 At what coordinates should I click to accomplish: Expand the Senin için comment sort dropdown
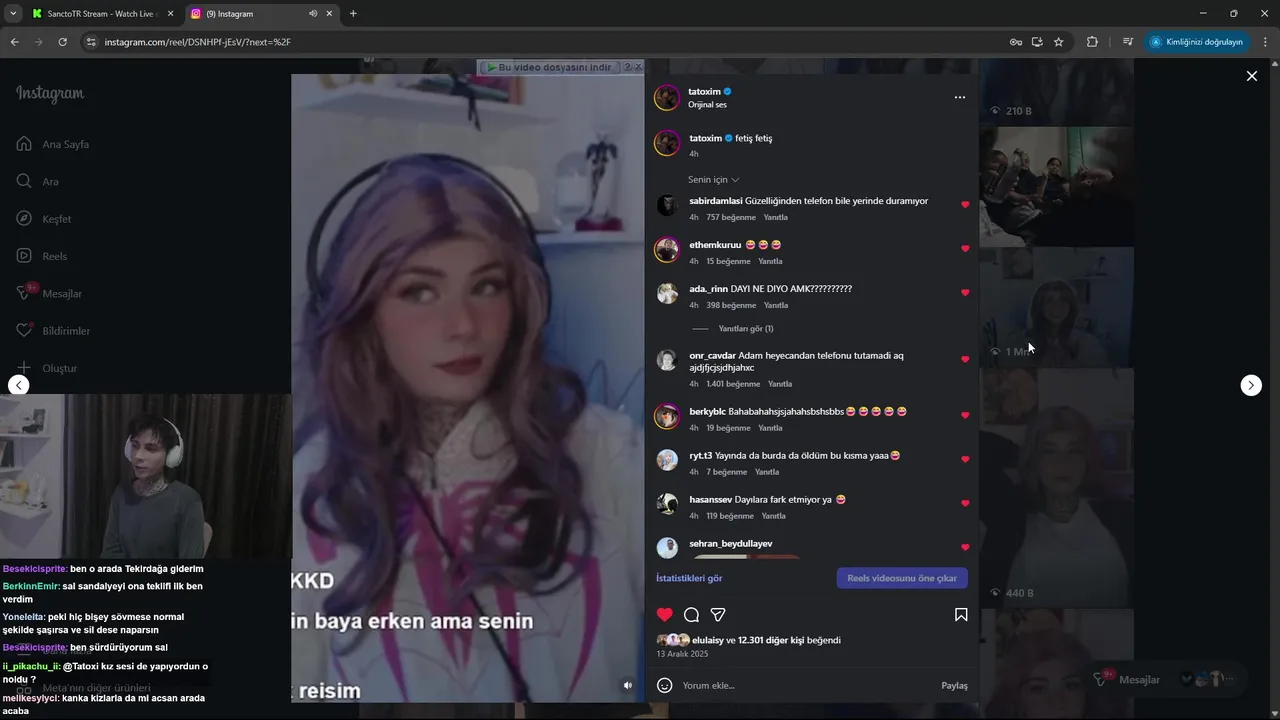pos(714,180)
